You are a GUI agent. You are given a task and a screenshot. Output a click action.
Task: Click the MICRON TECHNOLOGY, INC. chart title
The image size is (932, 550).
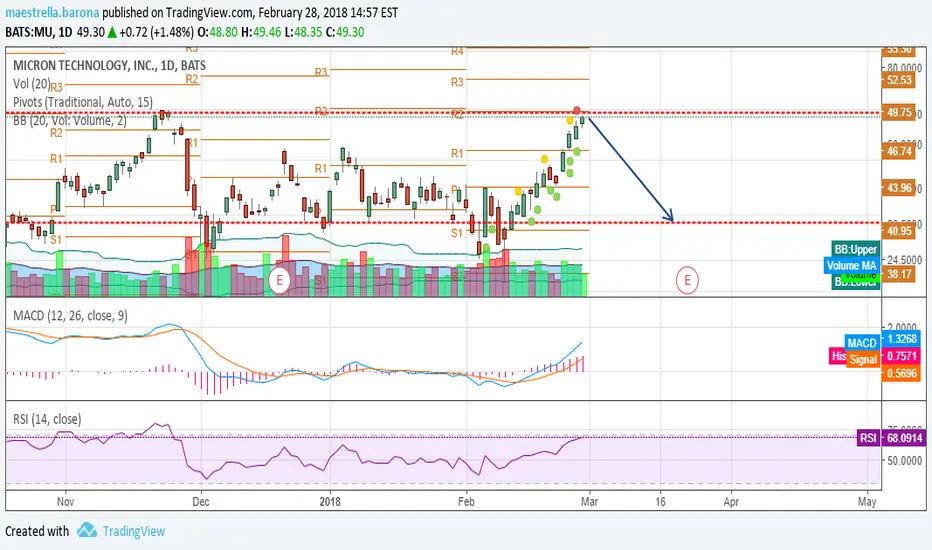point(109,65)
